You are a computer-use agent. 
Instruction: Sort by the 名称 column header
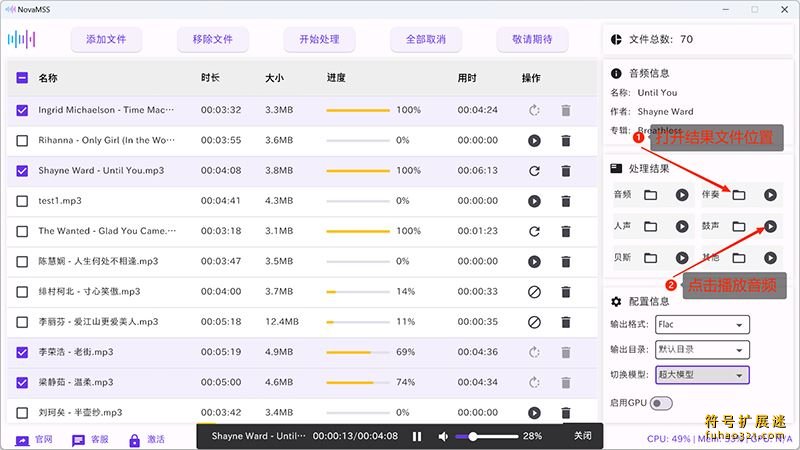(48, 78)
